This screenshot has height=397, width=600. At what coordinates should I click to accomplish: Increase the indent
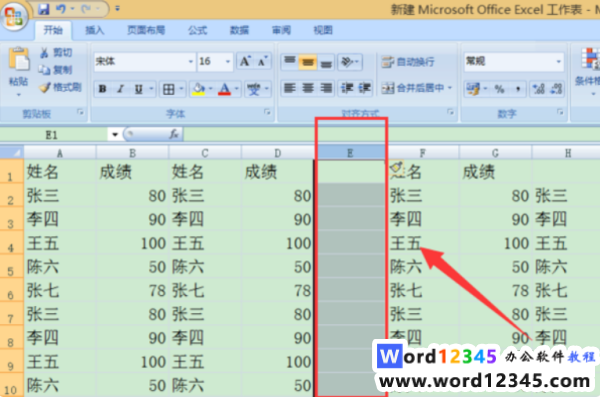coord(364,88)
